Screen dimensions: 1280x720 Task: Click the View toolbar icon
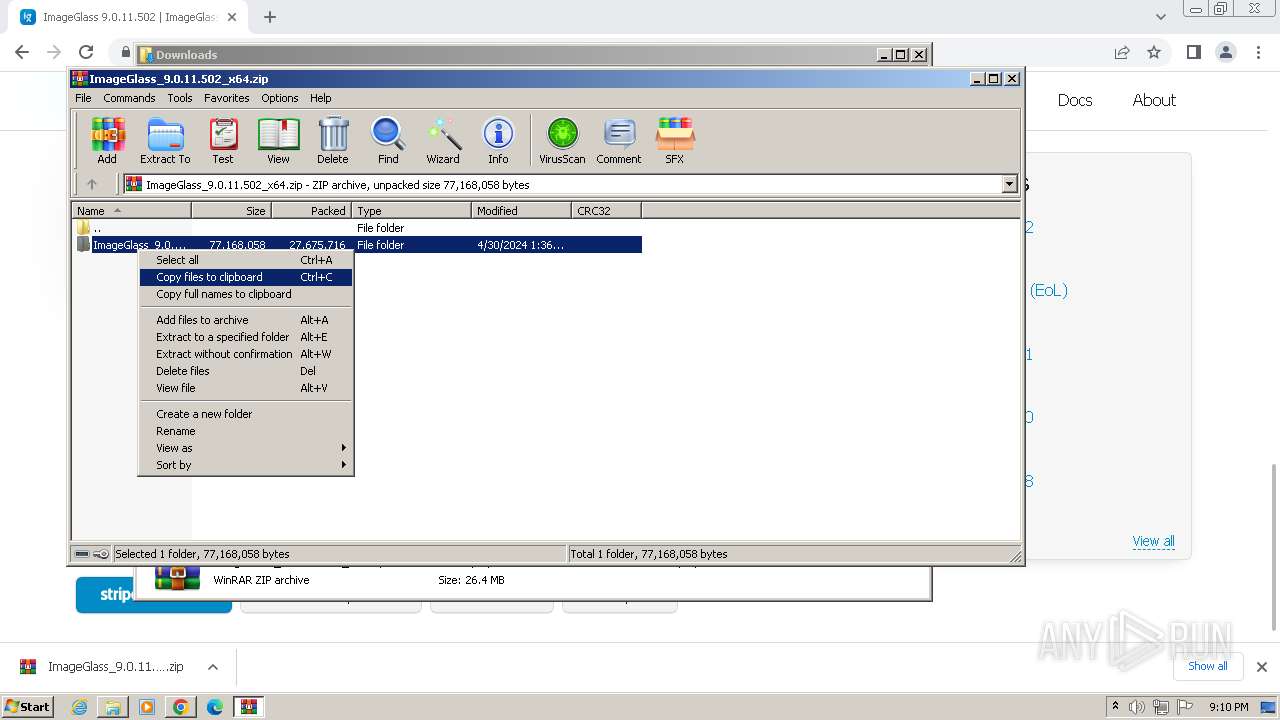pyautogui.click(x=278, y=140)
